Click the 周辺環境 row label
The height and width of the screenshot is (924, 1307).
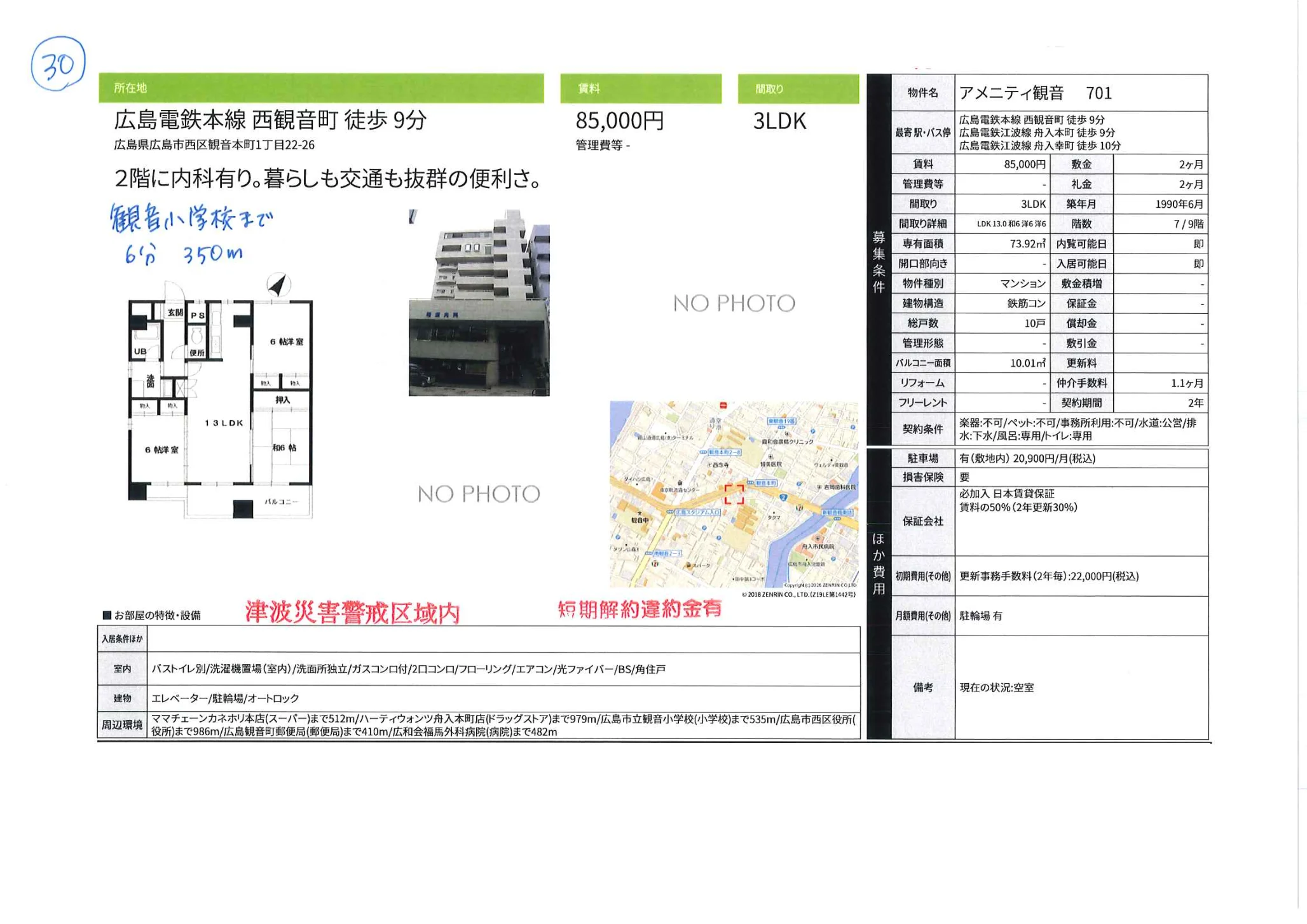(x=122, y=725)
